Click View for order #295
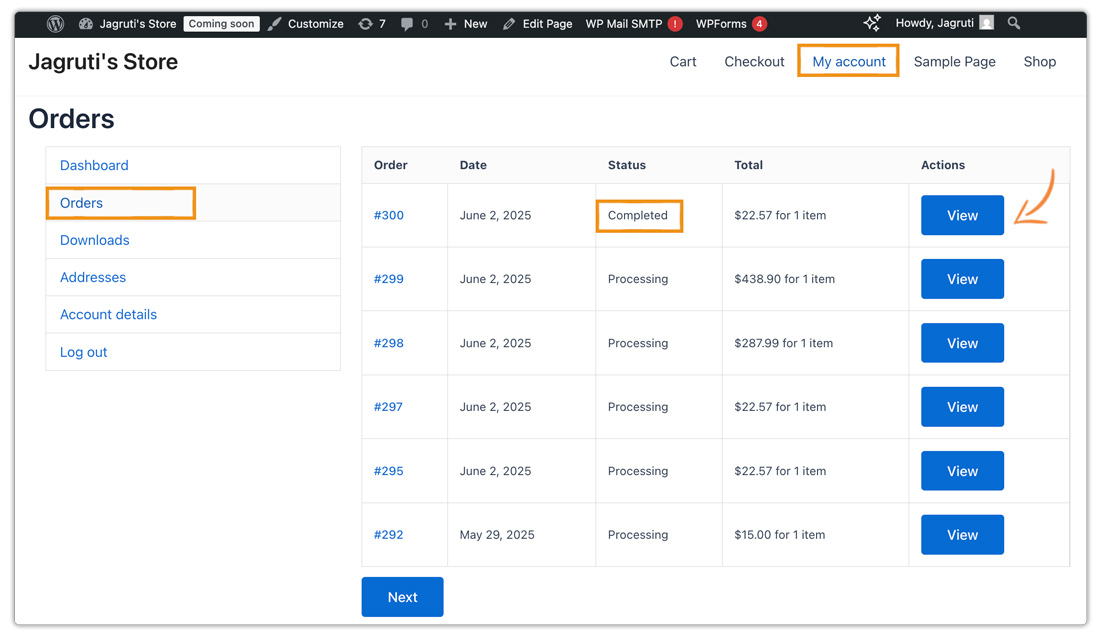 tap(962, 471)
